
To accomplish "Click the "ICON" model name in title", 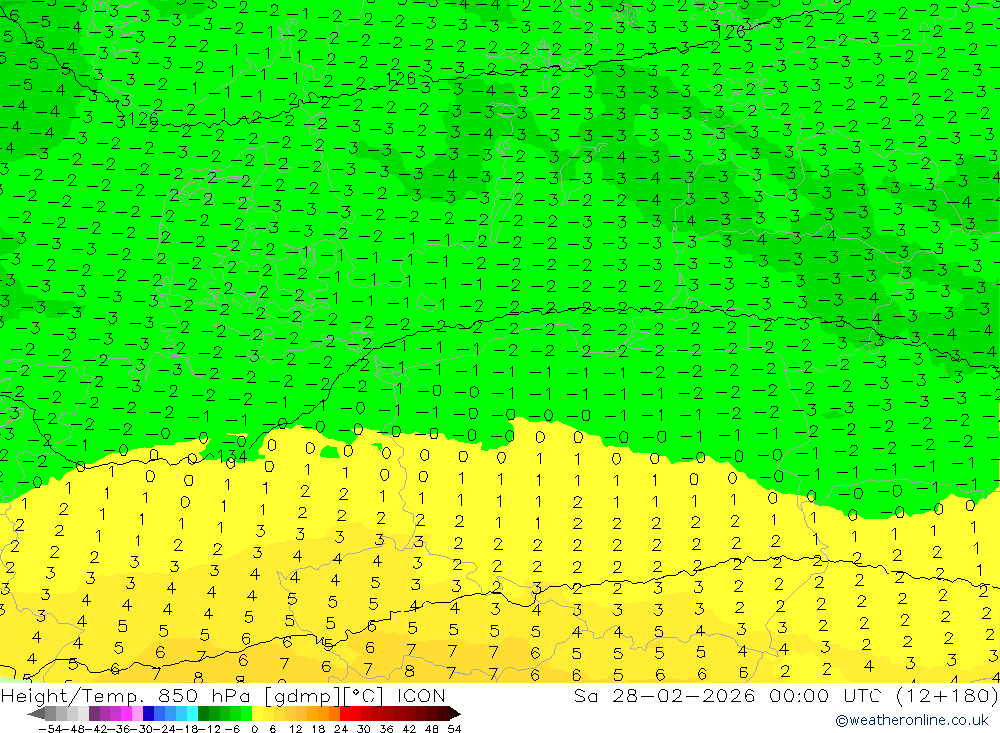I will (421, 695).
